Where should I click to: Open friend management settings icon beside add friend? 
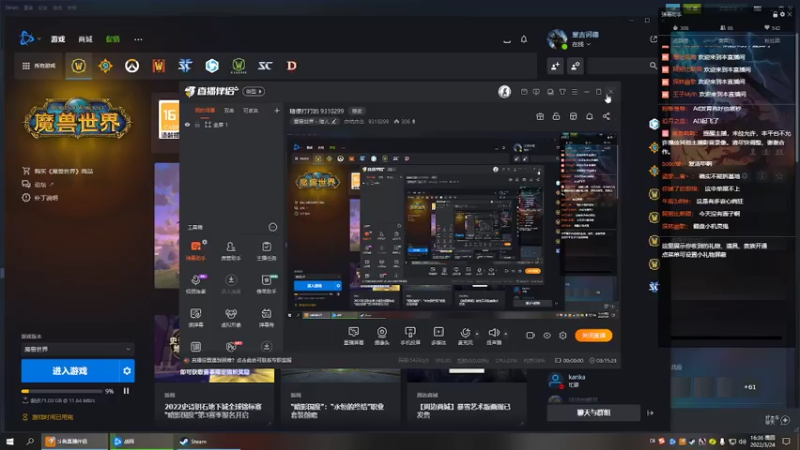pos(575,66)
